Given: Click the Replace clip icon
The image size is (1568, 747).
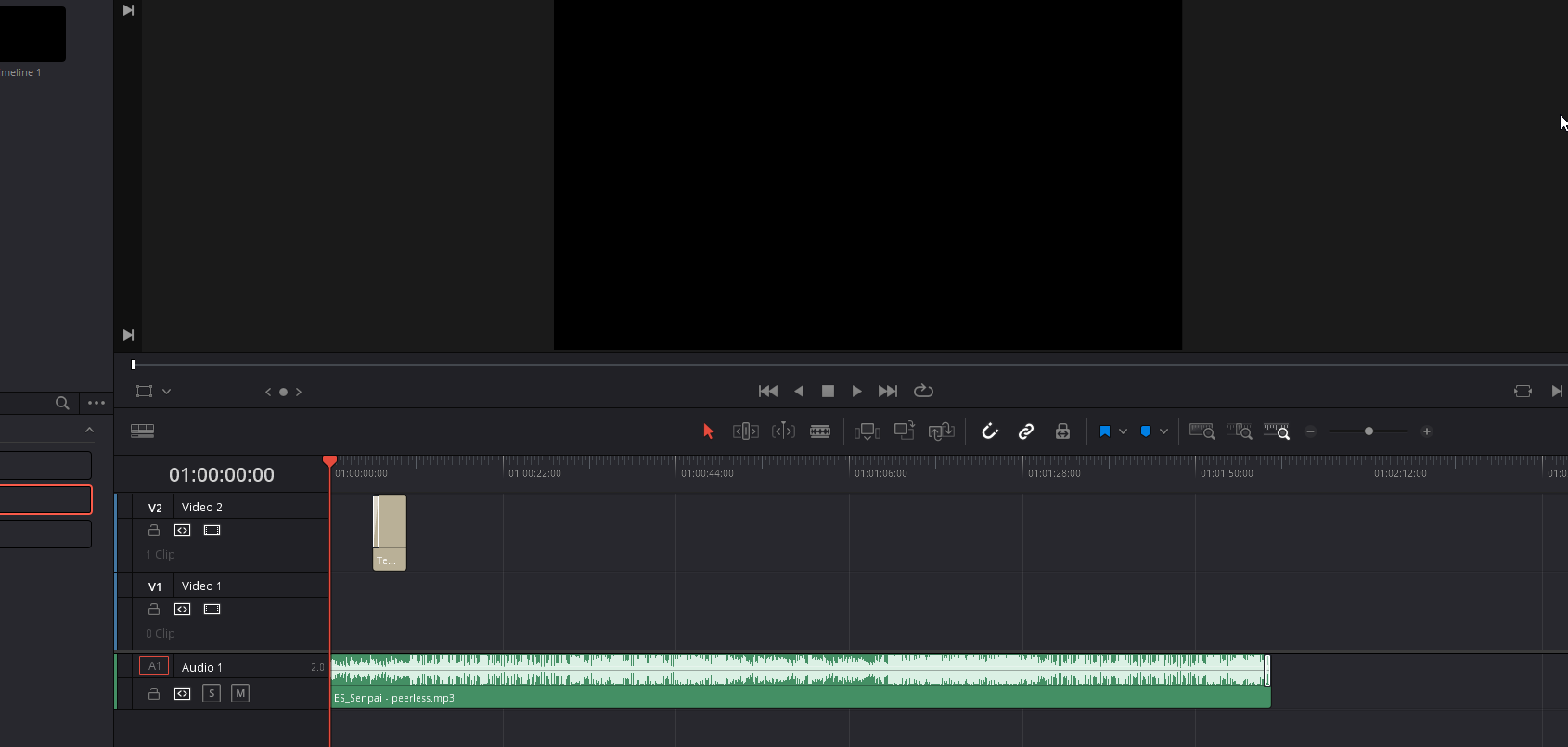Looking at the screenshot, I should (x=942, y=431).
